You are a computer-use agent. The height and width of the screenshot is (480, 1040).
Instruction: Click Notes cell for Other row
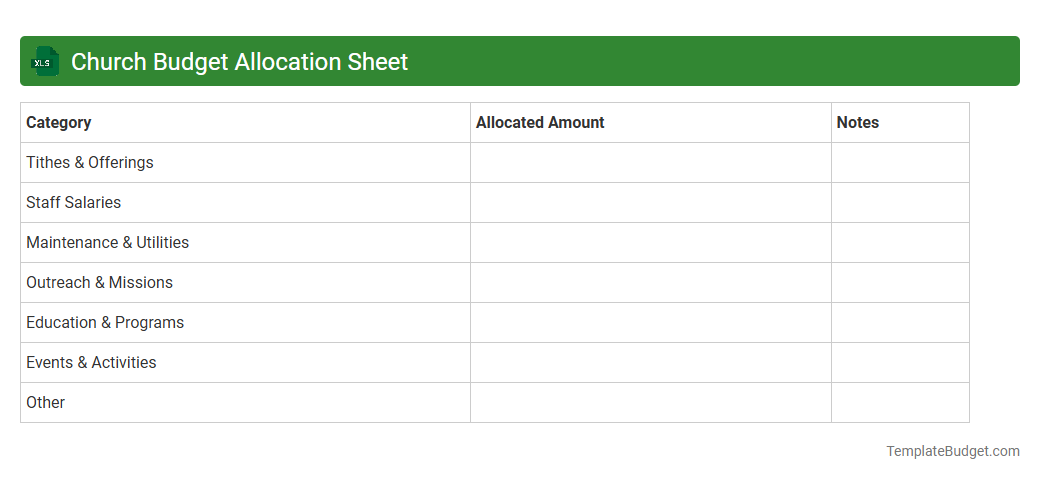point(900,402)
